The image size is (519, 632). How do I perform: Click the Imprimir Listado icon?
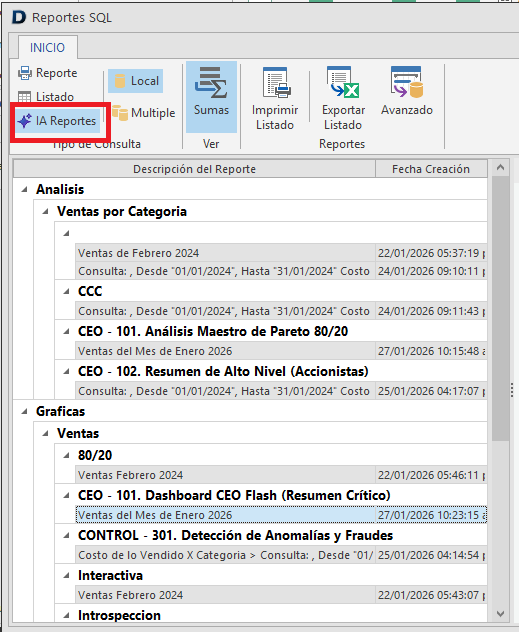275,83
